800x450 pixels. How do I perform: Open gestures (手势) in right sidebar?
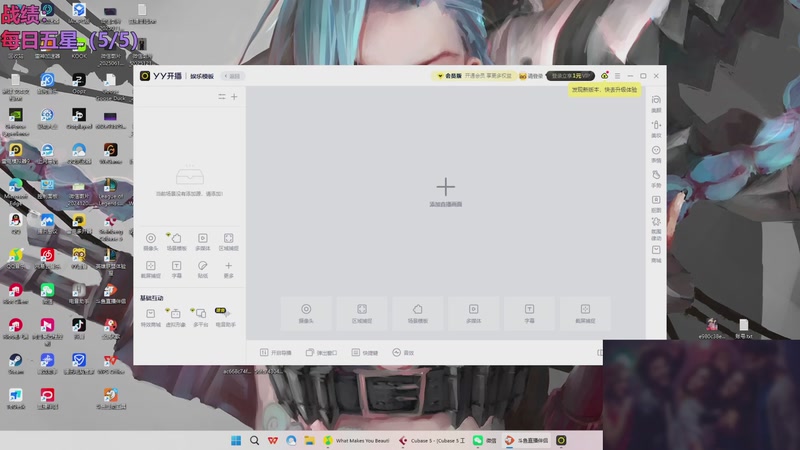[656, 179]
